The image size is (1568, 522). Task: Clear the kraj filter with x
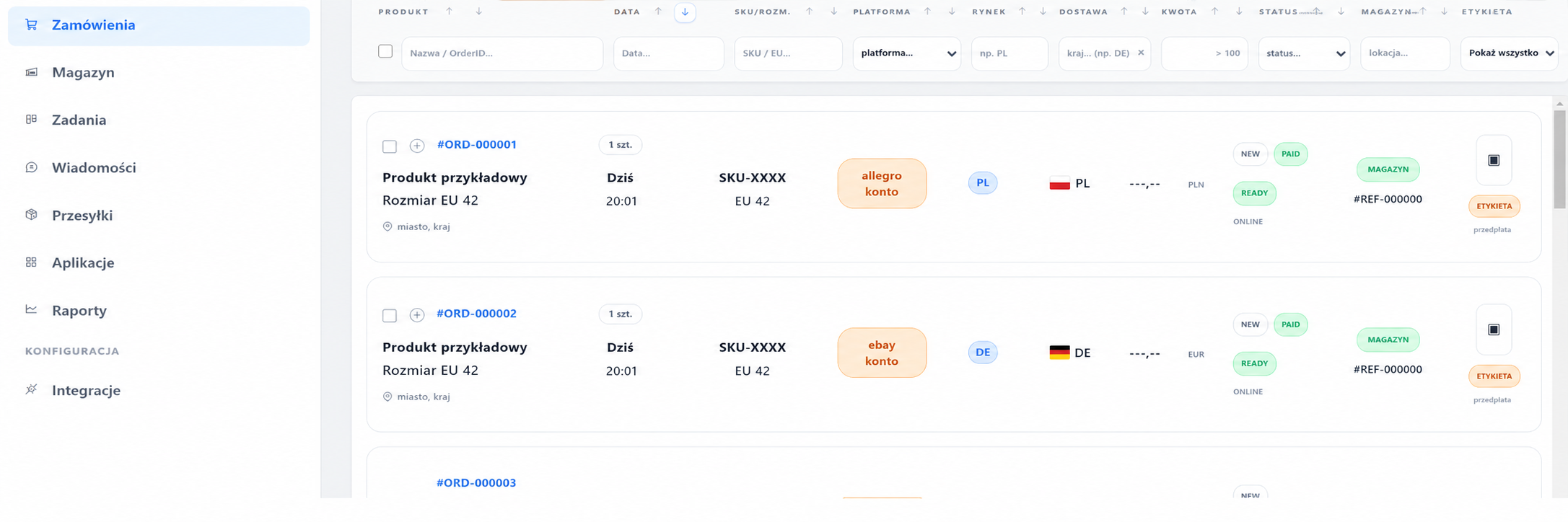1141,53
